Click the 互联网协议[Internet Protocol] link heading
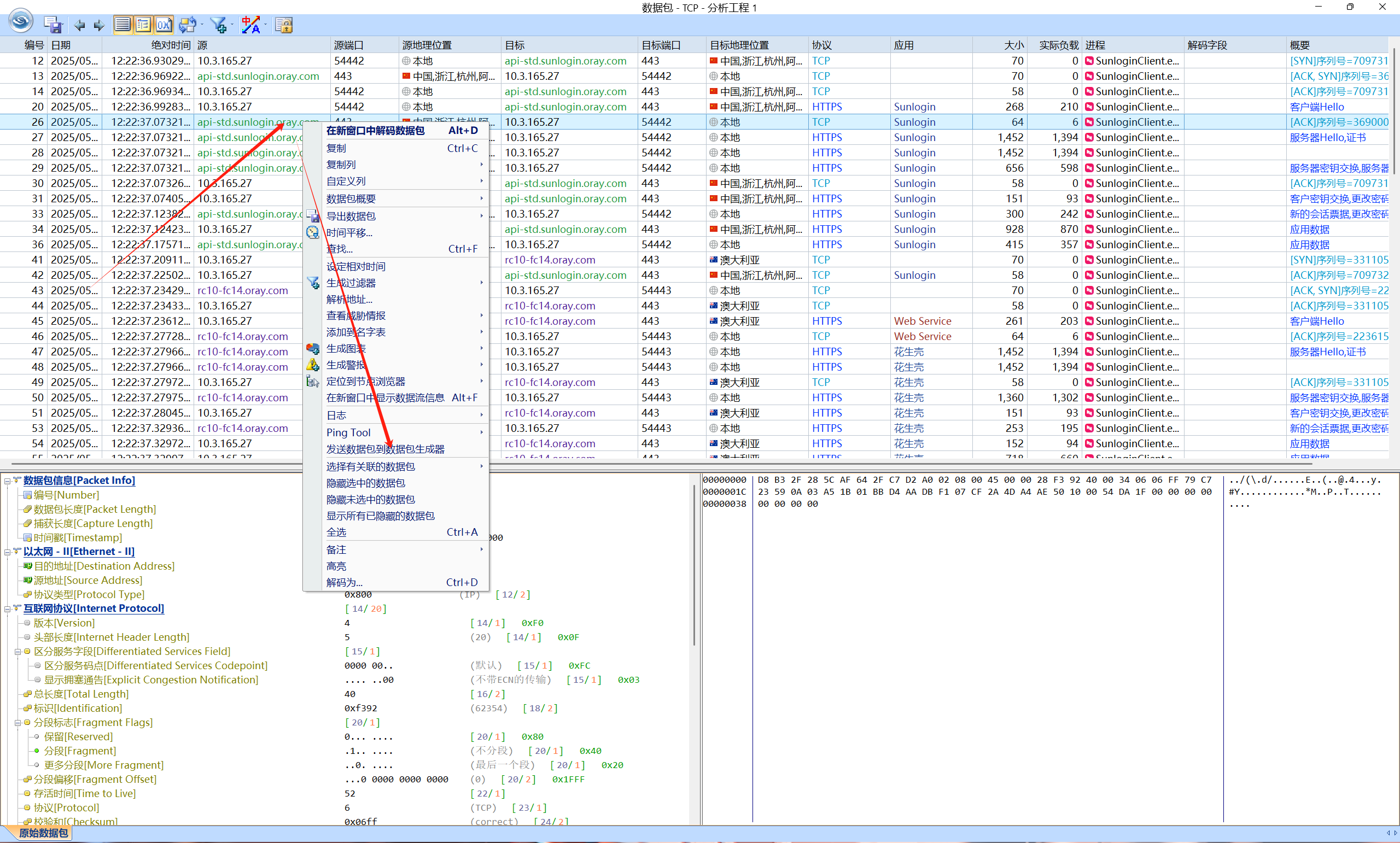The image size is (1400, 843). (x=93, y=608)
